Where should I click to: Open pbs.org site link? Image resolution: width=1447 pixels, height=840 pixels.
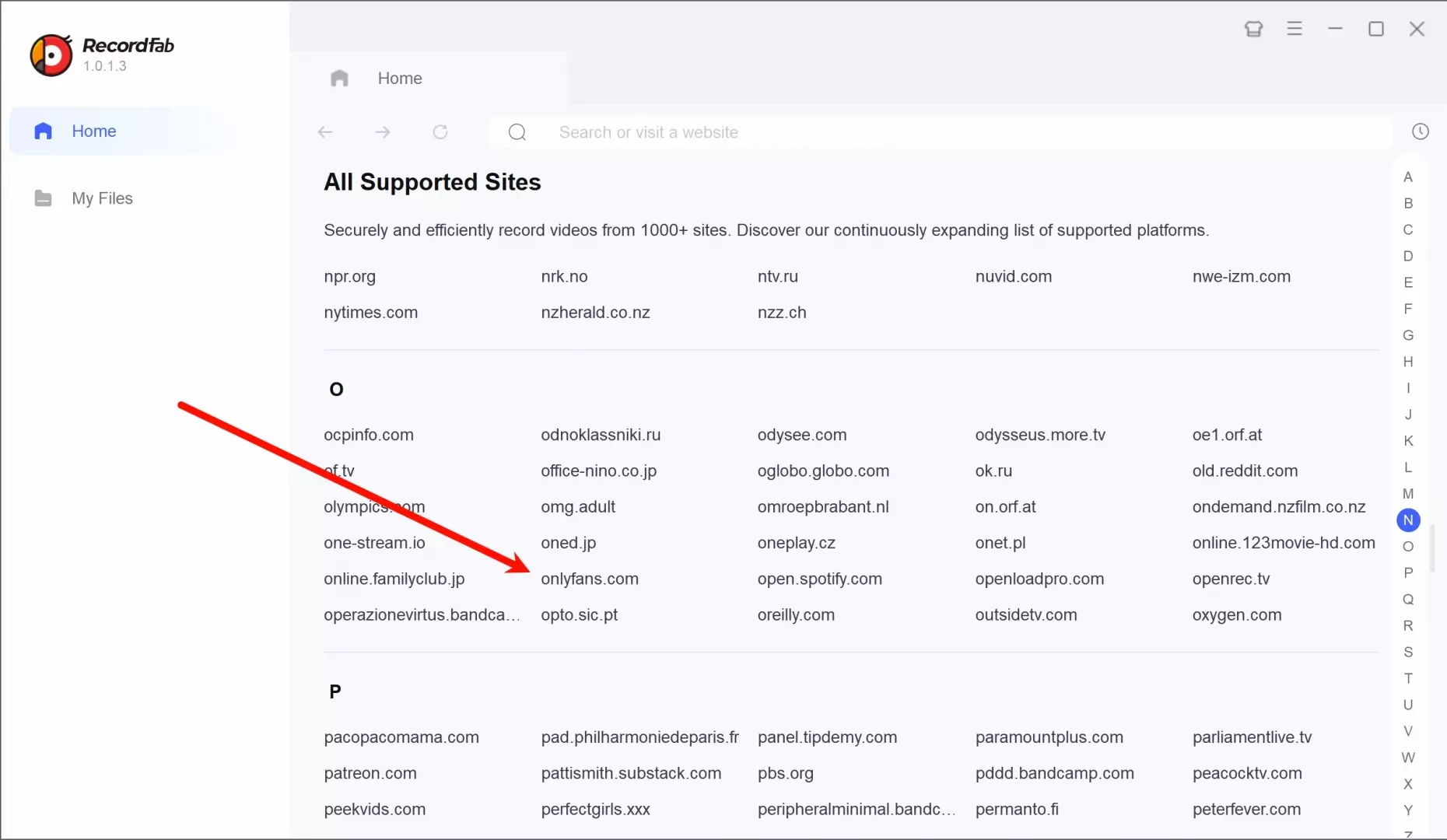(x=786, y=774)
